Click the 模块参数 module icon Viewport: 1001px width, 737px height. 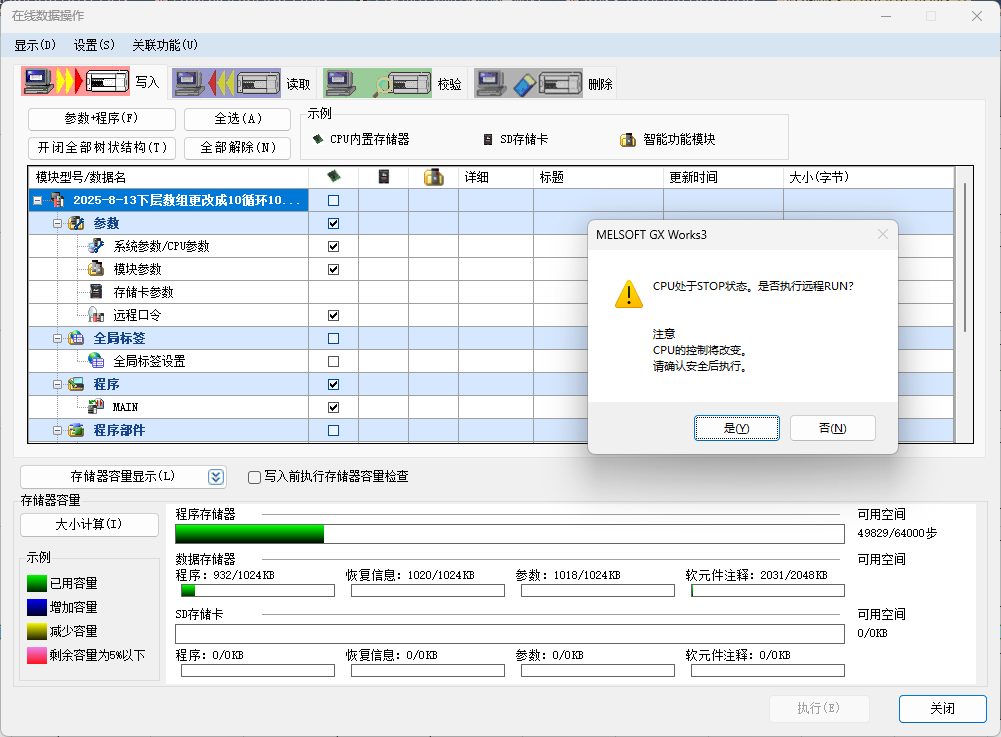coord(96,269)
